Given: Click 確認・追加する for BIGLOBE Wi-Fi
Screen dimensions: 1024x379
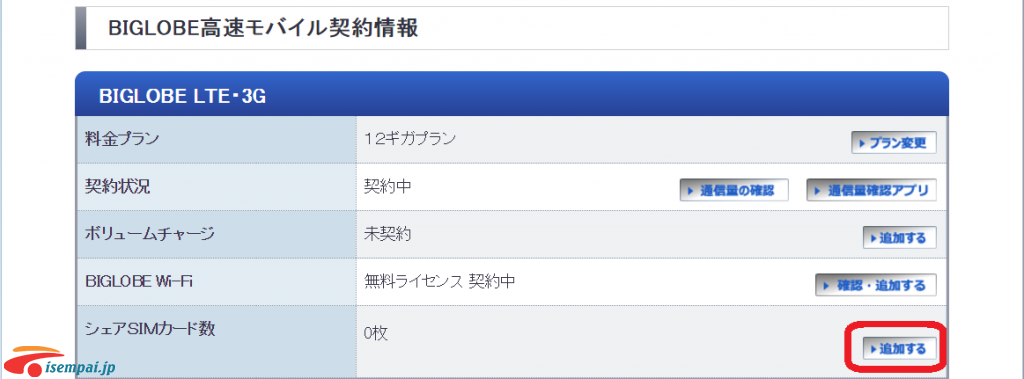Looking at the screenshot, I should point(876,285).
